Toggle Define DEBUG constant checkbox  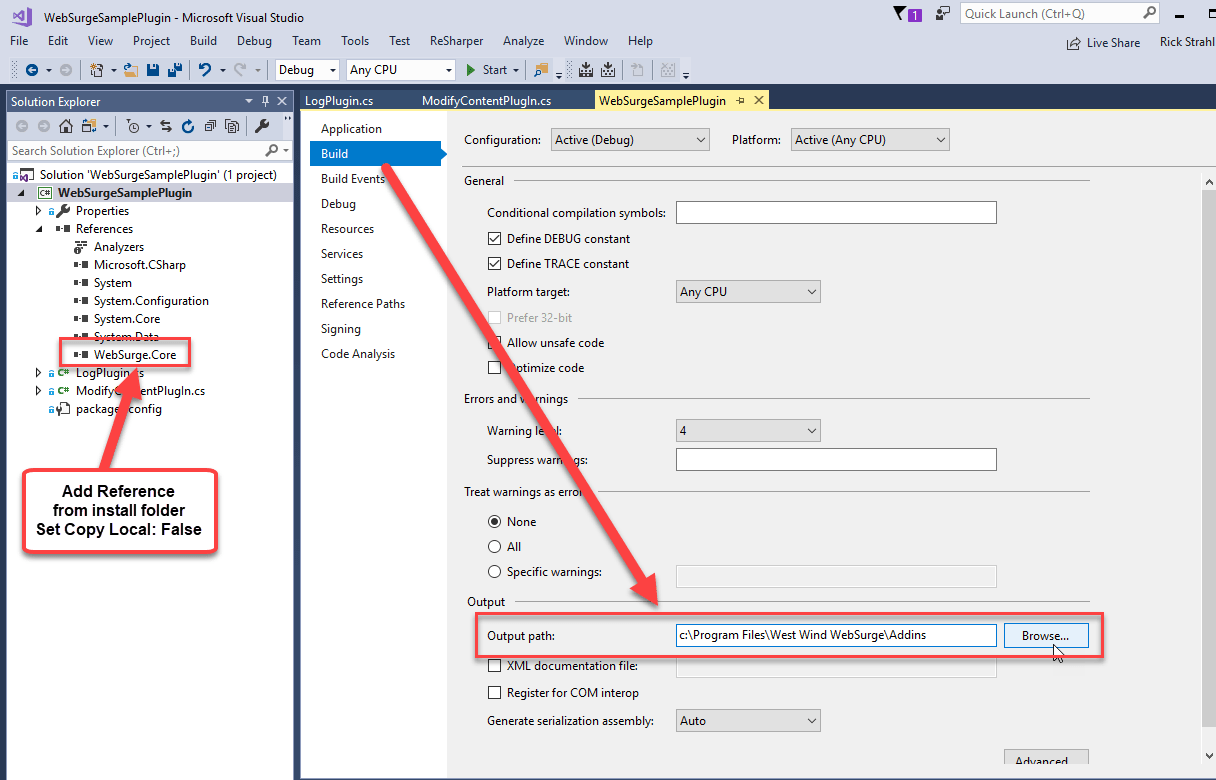coord(494,239)
